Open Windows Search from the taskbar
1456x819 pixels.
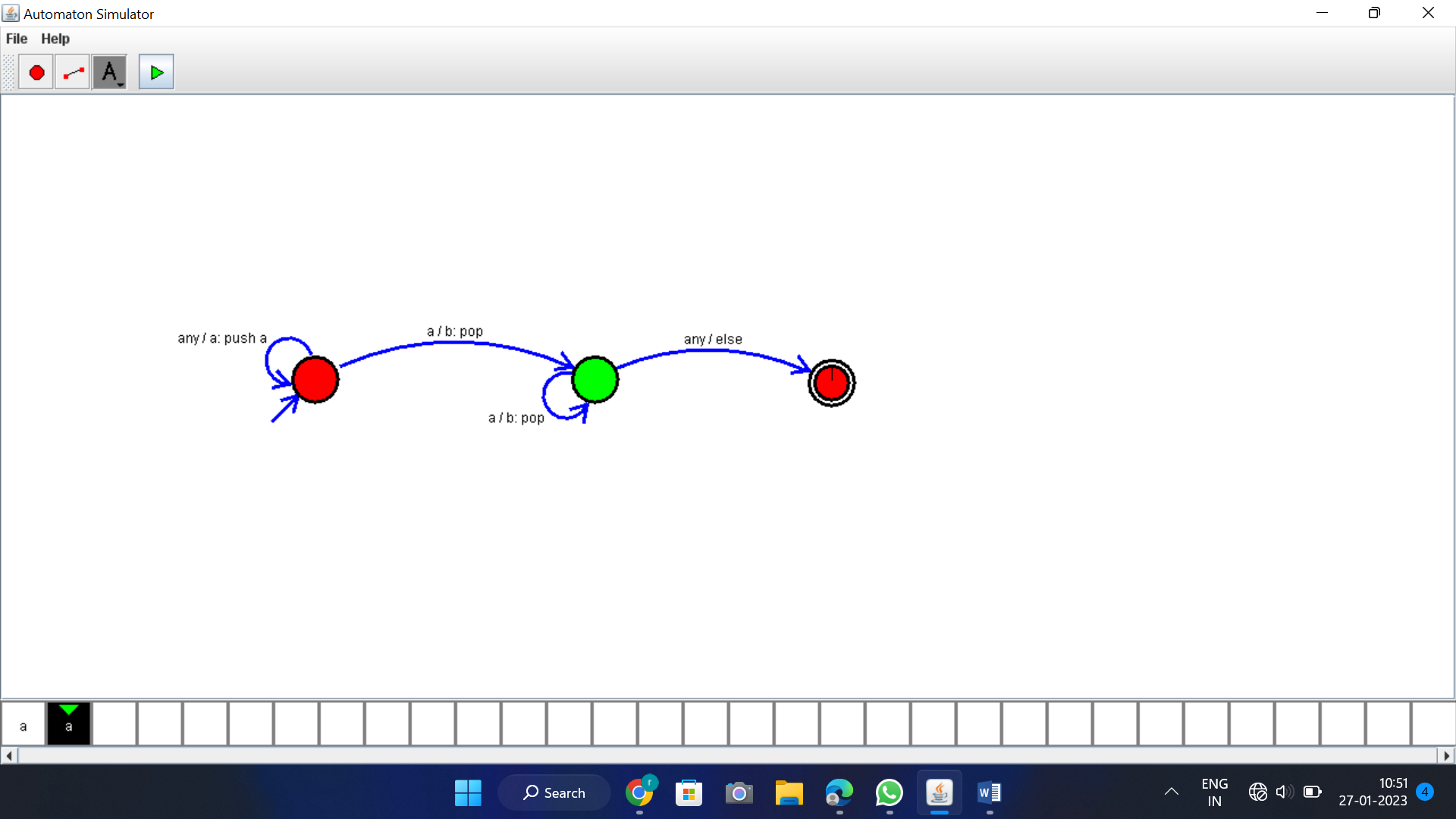point(554,792)
